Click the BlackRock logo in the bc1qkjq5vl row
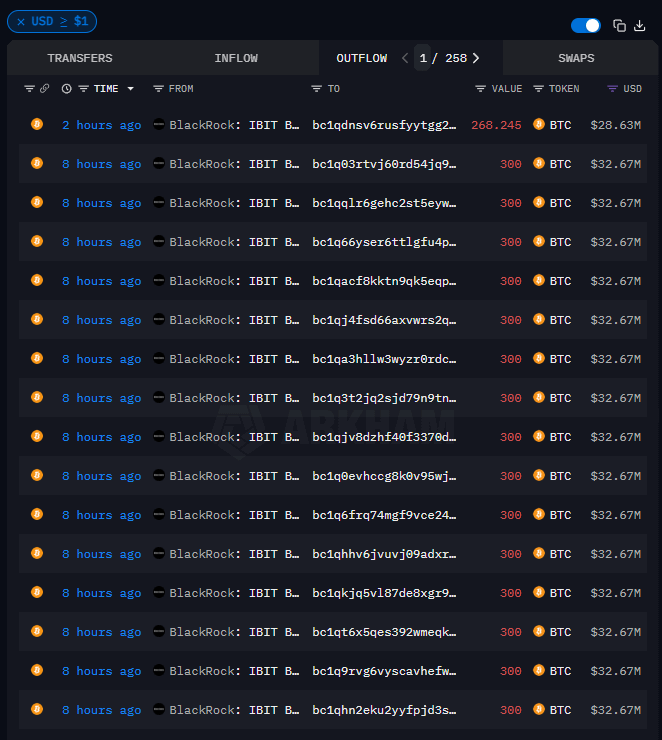 pos(159,592)
